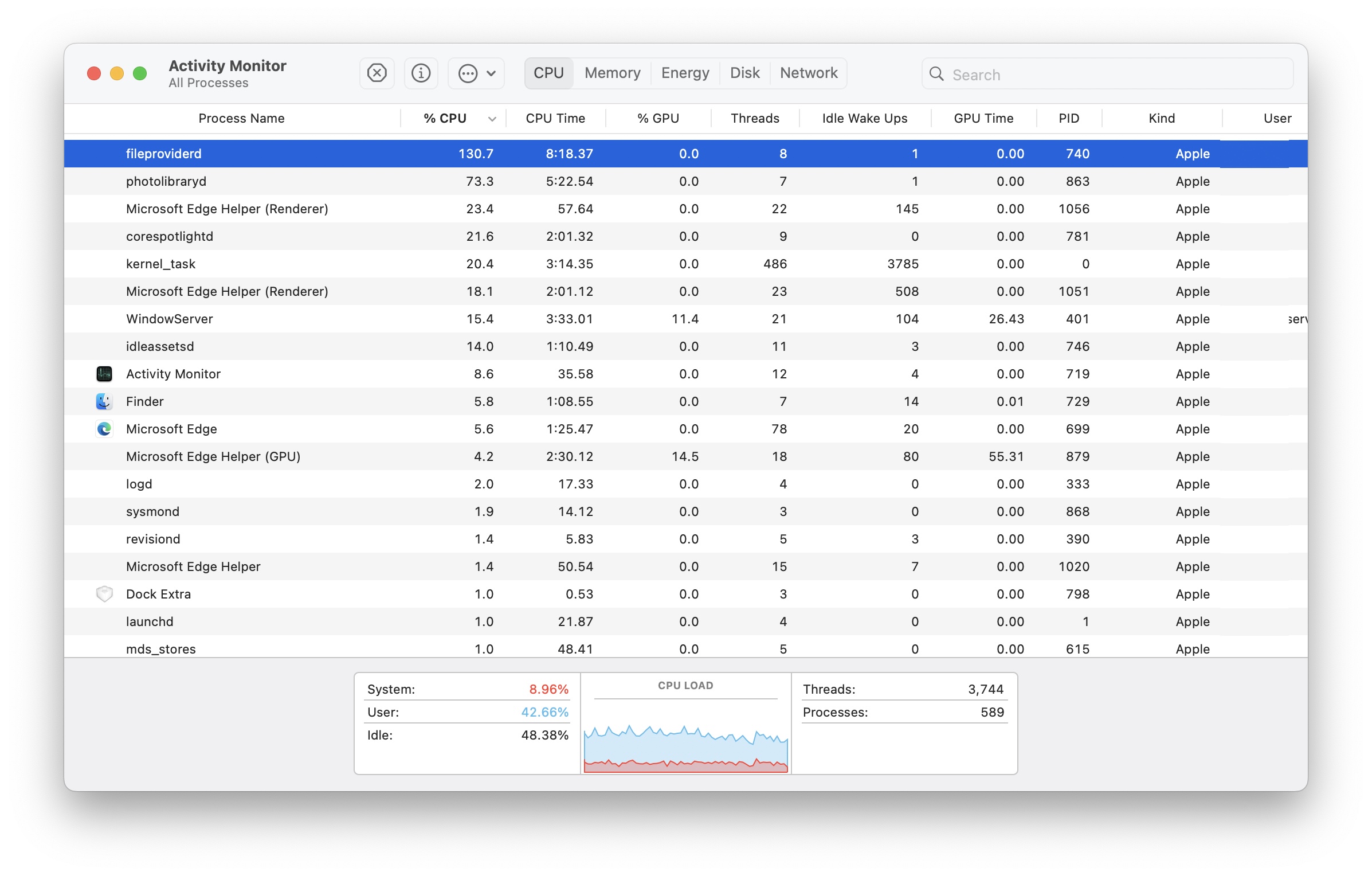Quit the selected process using the X icon
The image size is (1372, 876).
point(377,73)
